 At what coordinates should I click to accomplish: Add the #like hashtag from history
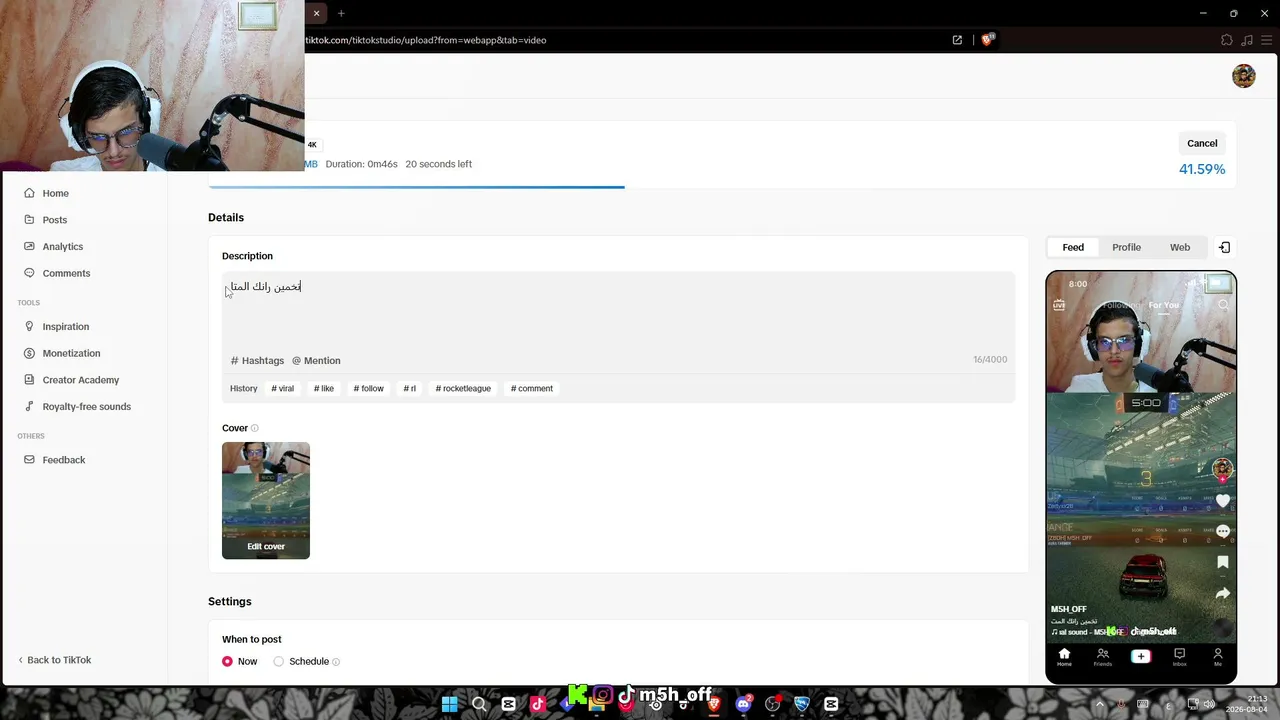pos(324,389)
